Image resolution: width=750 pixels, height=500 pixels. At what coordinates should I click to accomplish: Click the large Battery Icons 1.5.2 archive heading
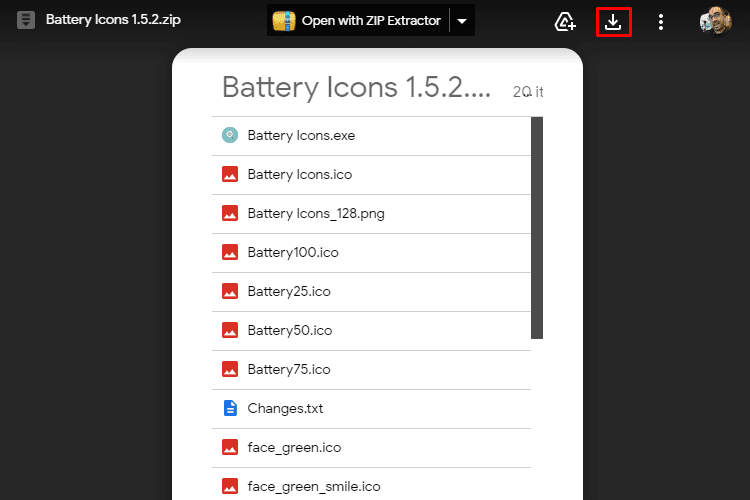(x=357, y=88)
